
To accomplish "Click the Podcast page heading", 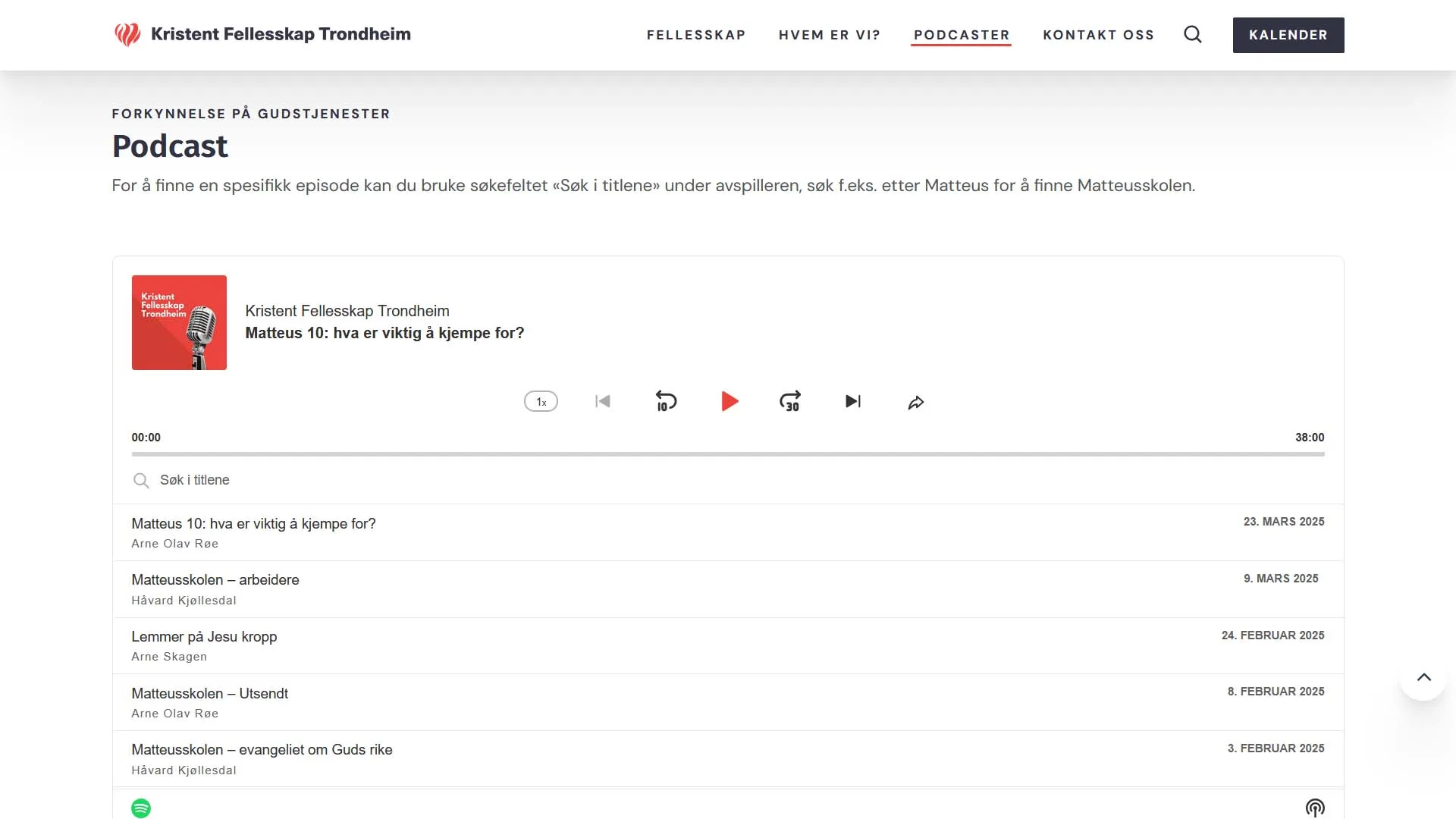I will pos(170,146).
